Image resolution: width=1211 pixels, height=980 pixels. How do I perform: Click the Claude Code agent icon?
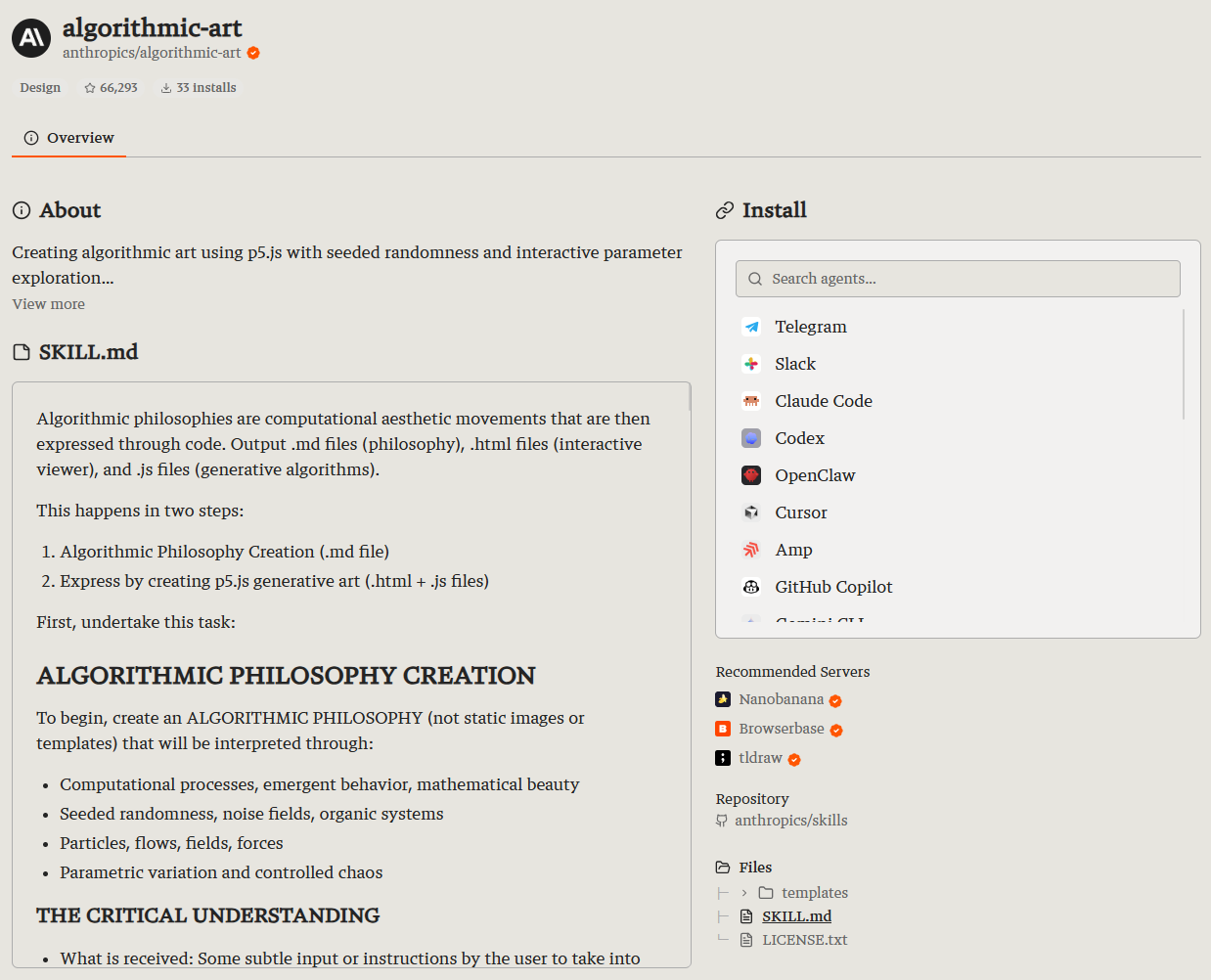(751, 401)
